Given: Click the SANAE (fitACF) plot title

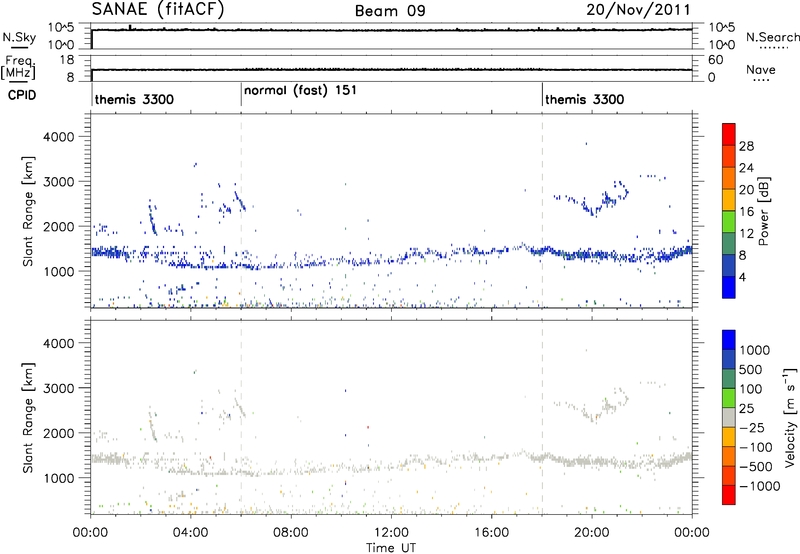Looking at the screenshot, I should point(158,9).
